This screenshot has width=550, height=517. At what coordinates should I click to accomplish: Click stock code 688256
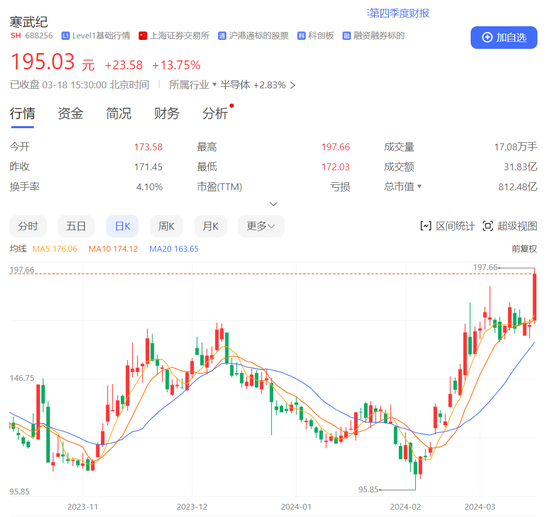[39, 36]
